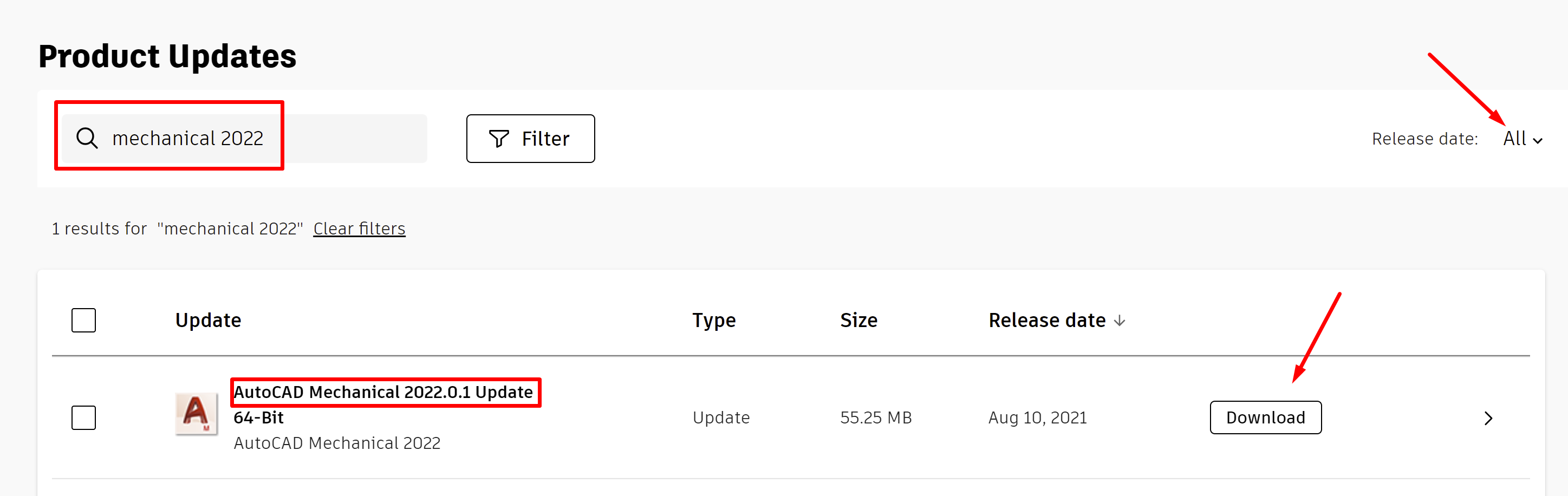The image size is (1568, 496).
Task: Click the sort direction indicator in Release date column
Action: [x=1120, y=321]
